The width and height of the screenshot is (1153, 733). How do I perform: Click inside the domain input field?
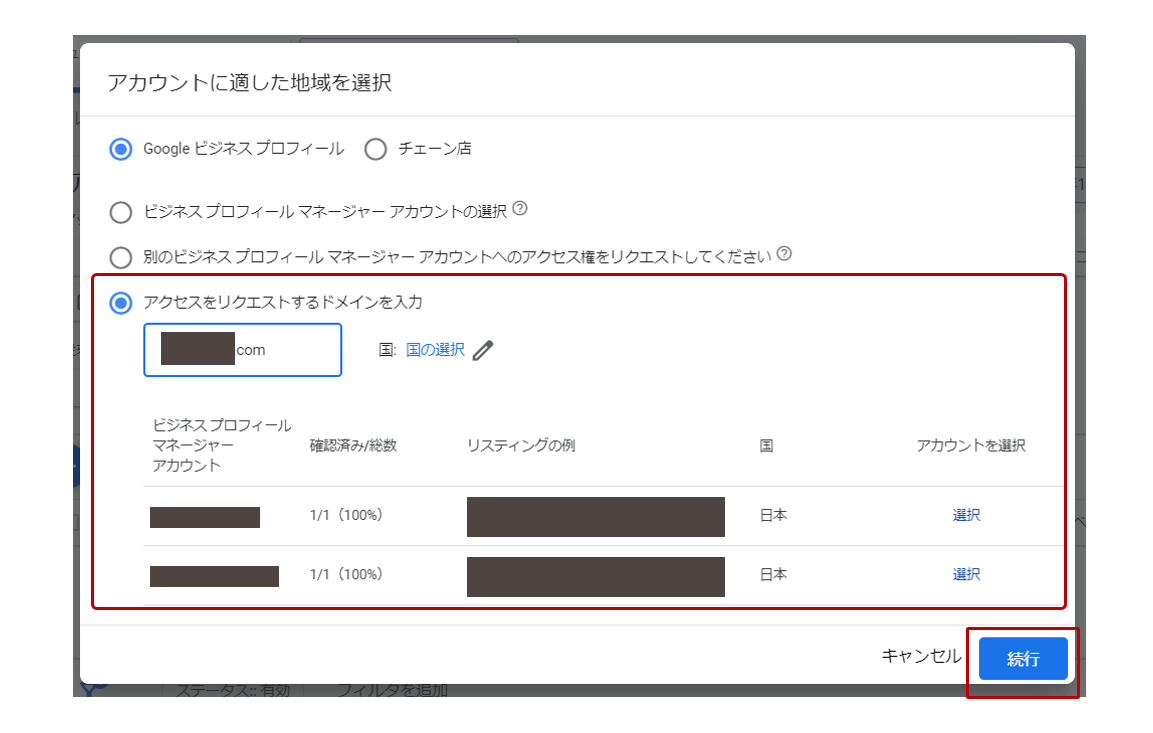pyautogui.click(x=242, y=350)
